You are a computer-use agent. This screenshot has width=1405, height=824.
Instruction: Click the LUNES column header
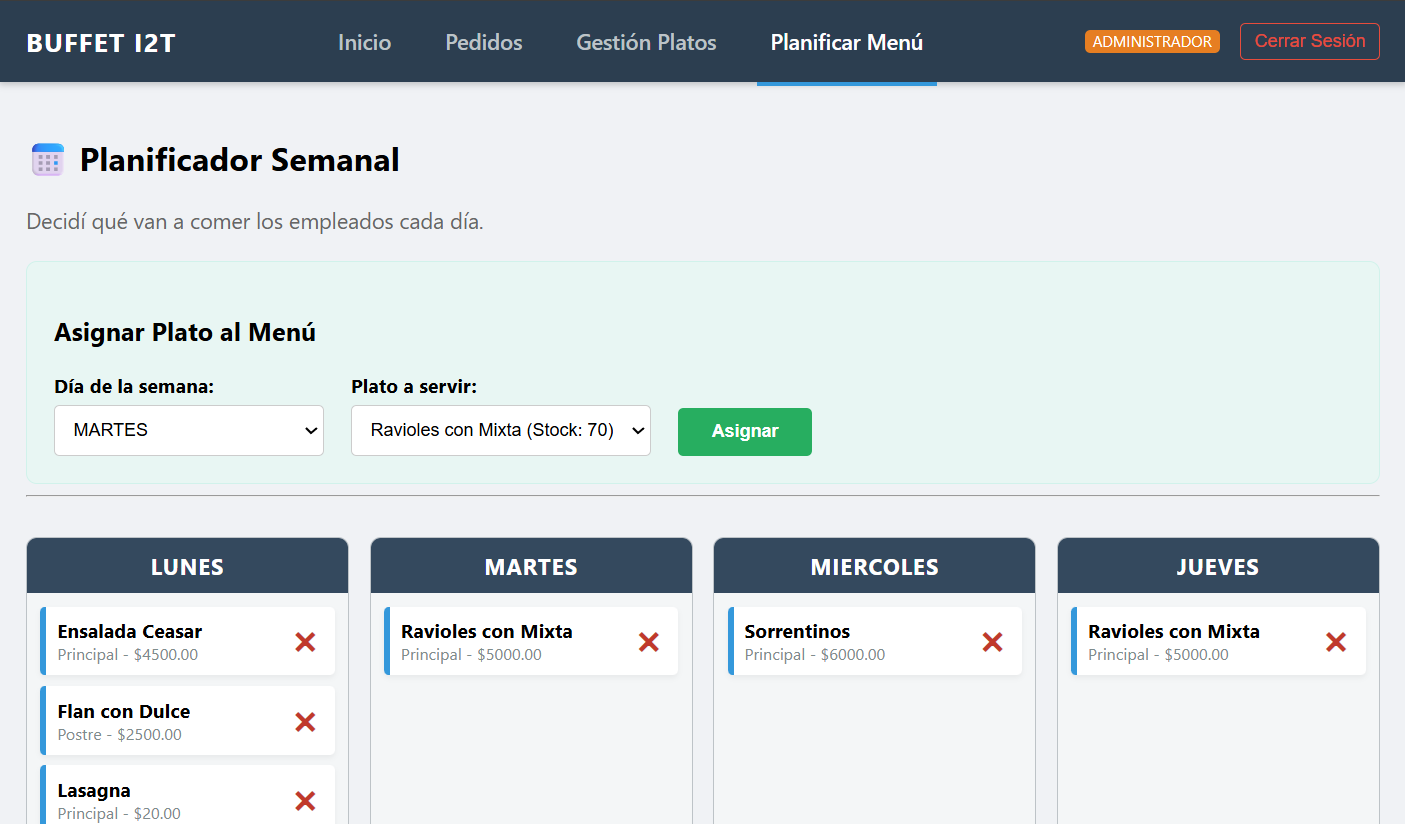(x=187, y=567)
